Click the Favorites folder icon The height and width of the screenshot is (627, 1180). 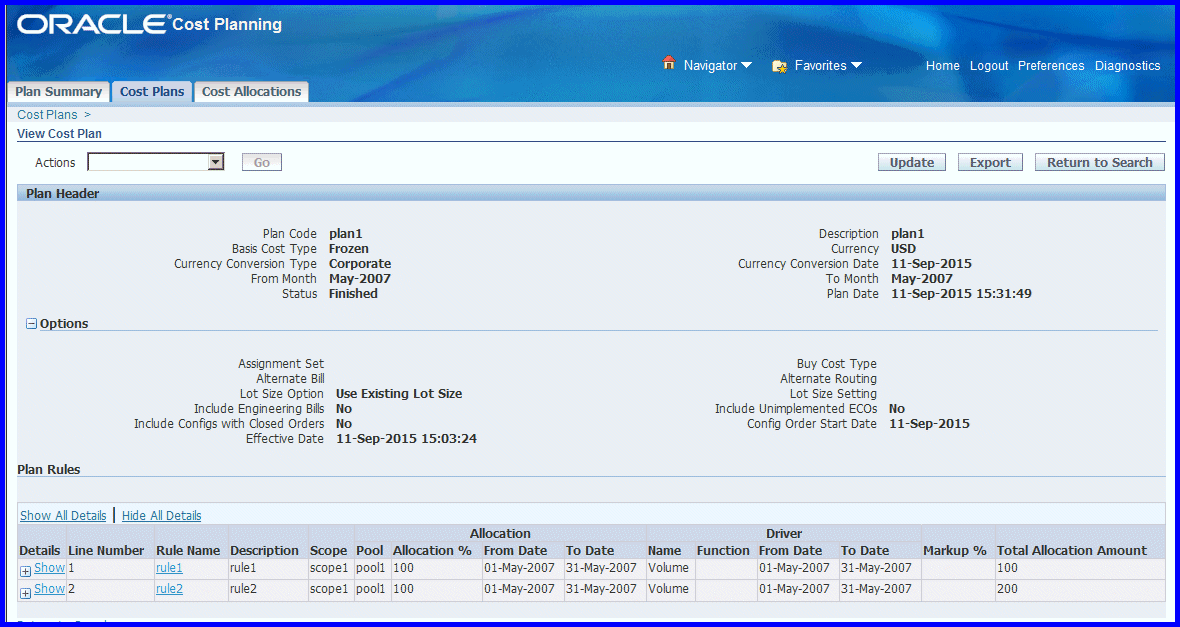tap(780, 65)
